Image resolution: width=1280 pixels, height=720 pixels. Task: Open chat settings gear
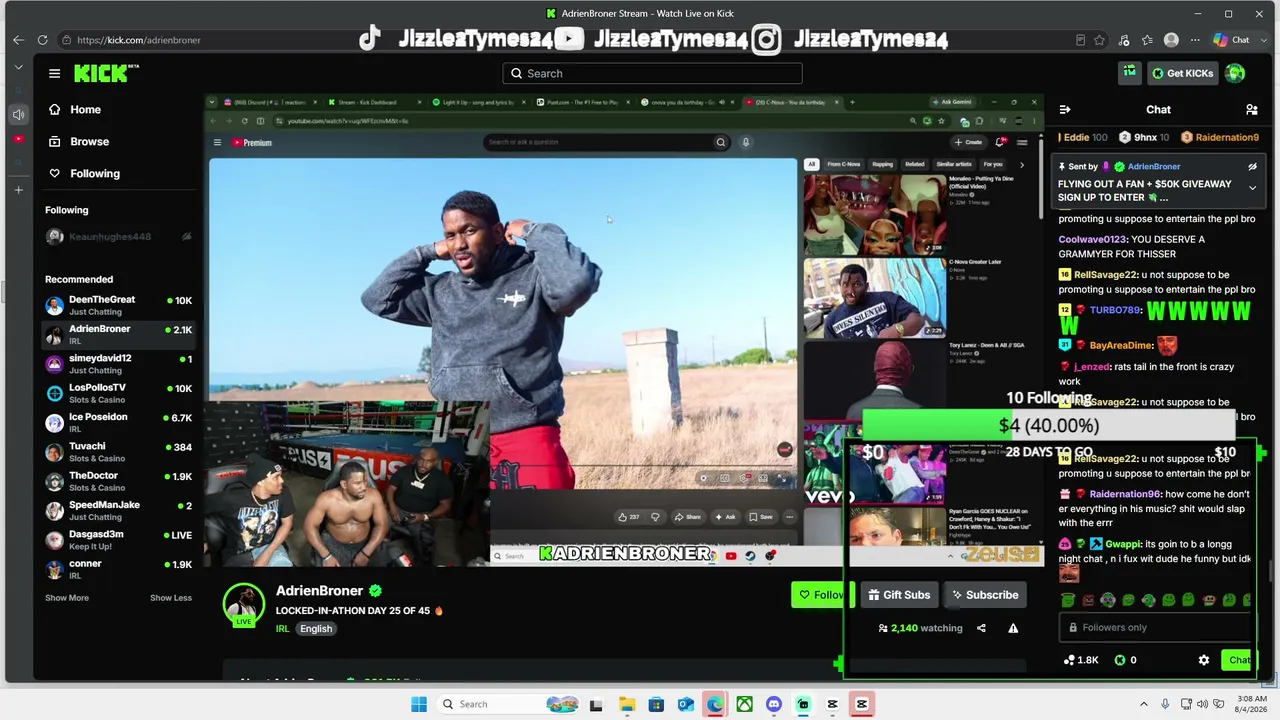(x=1204, y=660)
